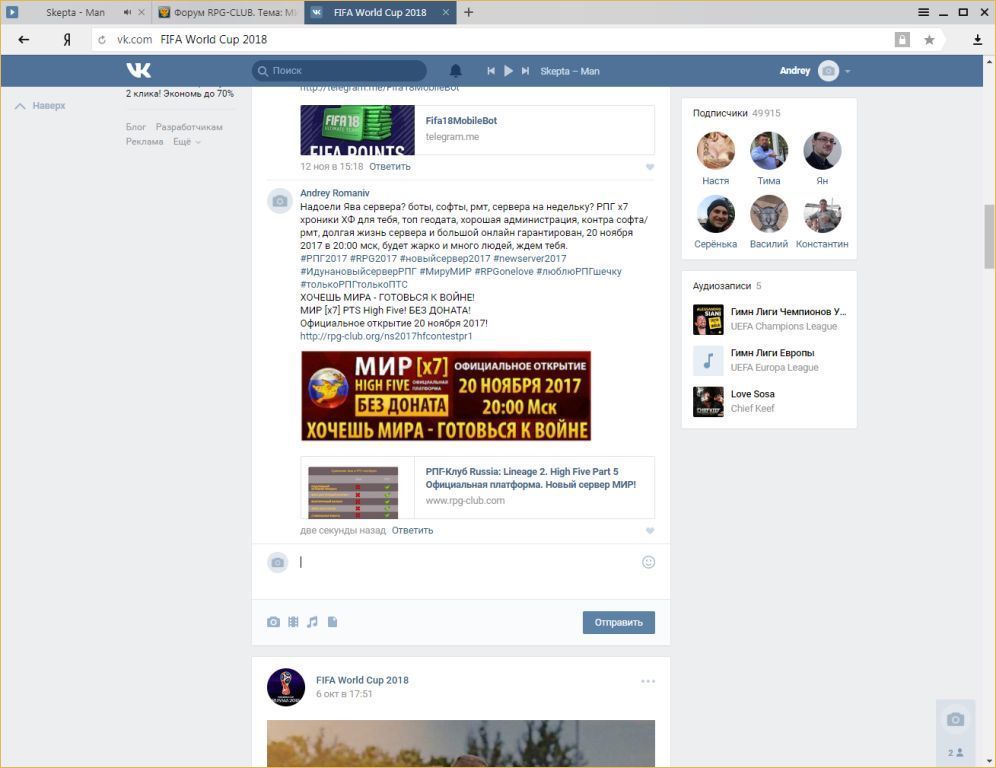996x768 pixels.
Task: Reload the vk.com page
Action: (x=102, y=39)
